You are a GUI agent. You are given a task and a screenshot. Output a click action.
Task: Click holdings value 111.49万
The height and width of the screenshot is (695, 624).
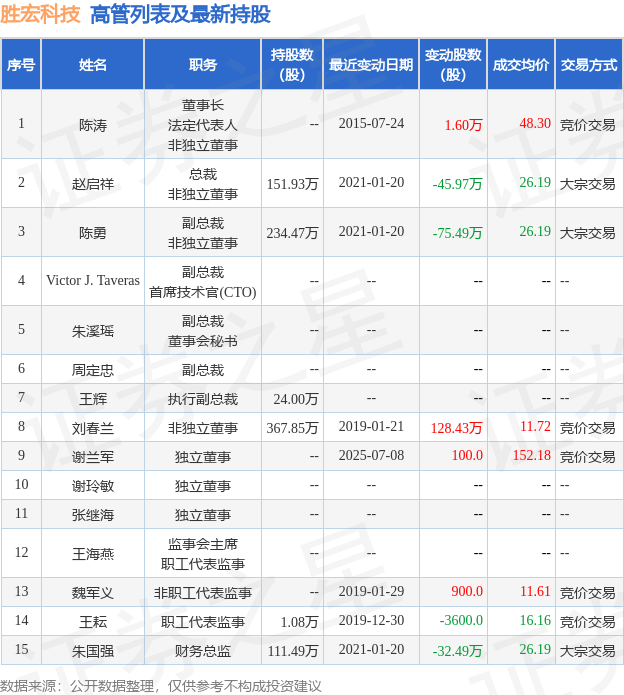coord(293,651)
